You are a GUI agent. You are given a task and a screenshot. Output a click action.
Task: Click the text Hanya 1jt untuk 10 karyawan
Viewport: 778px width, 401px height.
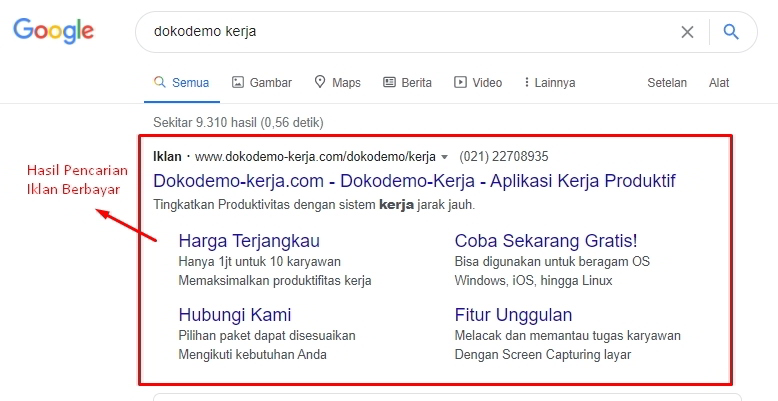pyautogui.click(x=259, y=262)
